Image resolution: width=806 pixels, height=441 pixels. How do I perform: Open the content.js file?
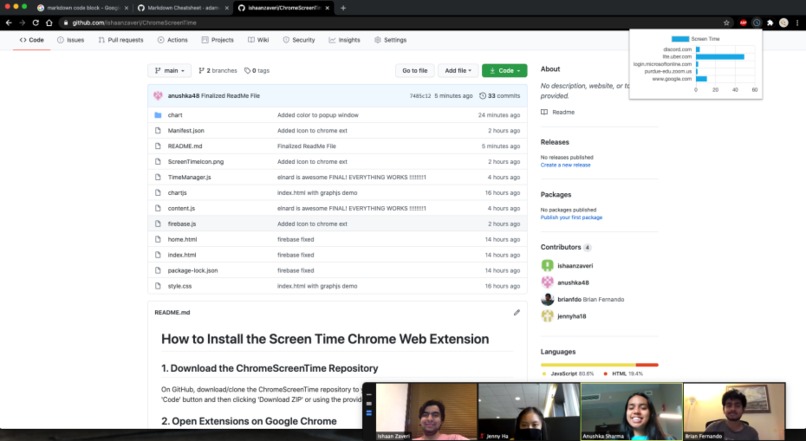coord(181,208)
